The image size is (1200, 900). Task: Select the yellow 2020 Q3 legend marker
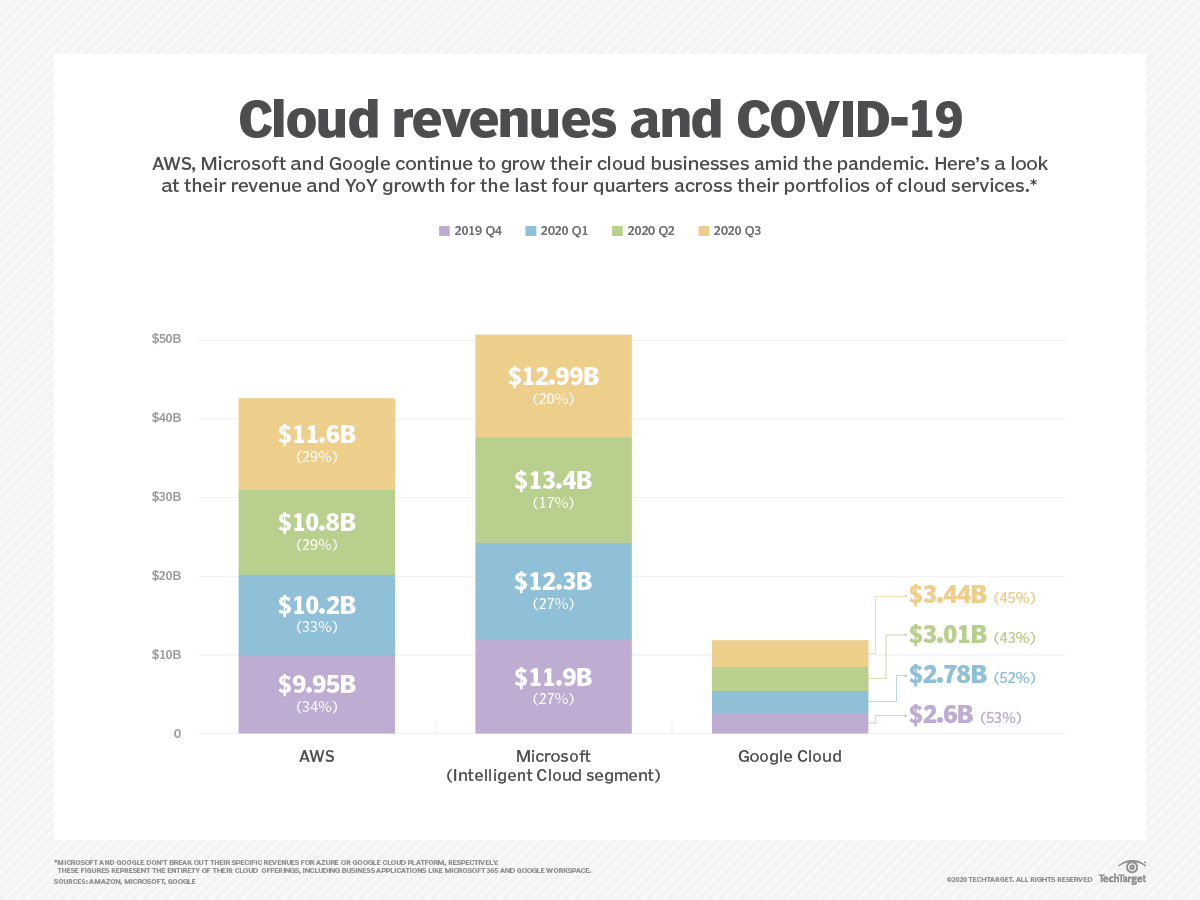703,230
